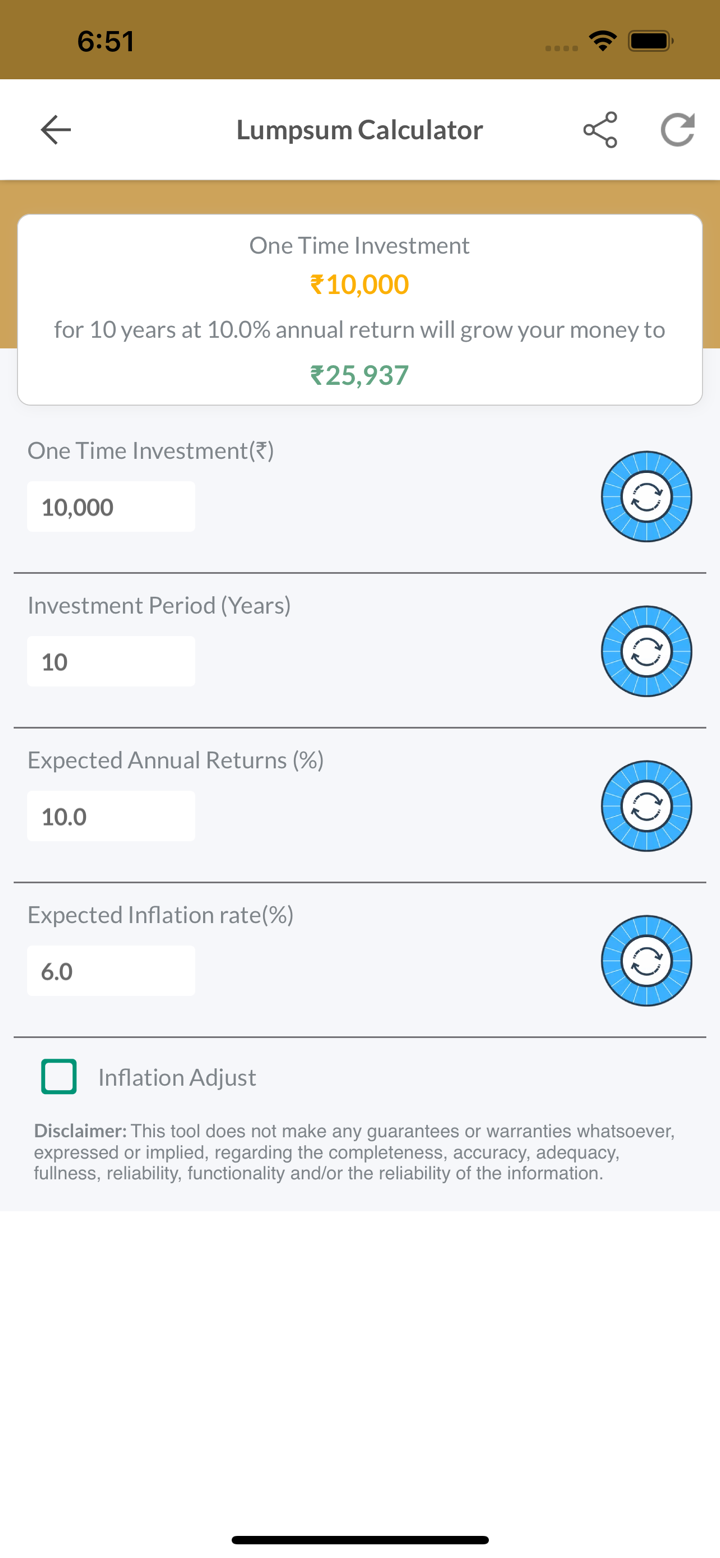720x1558 pixels.
Task: Reset calculator with the refresh icon
Action: (677, 130)
